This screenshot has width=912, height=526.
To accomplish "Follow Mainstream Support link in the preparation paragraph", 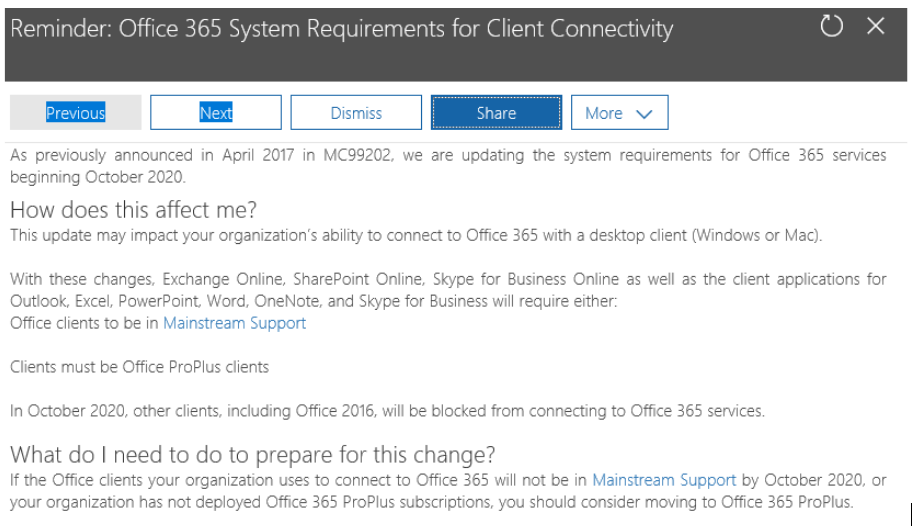I will [x=664, y=480].
